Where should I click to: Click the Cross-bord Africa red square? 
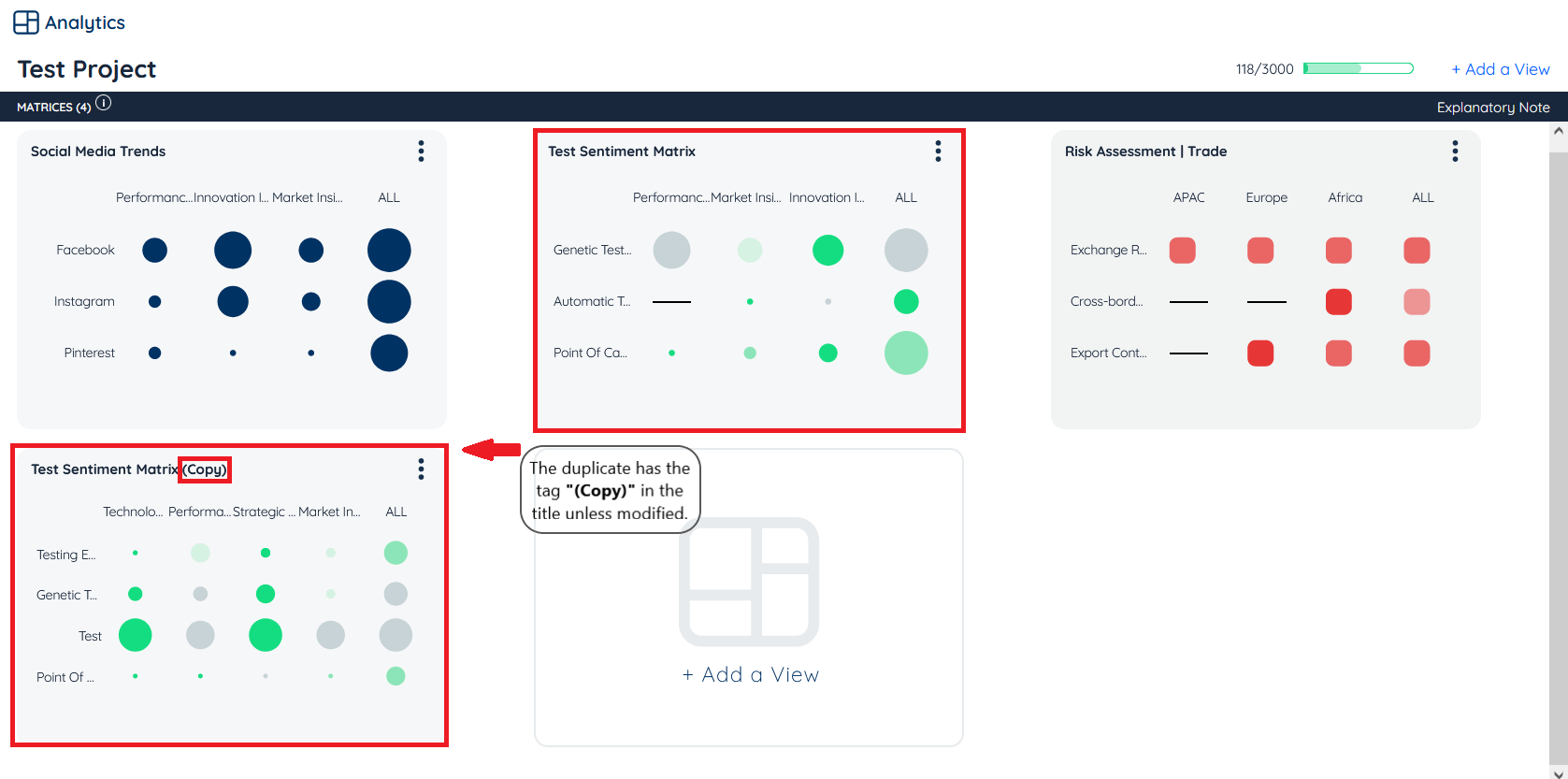1338,302
